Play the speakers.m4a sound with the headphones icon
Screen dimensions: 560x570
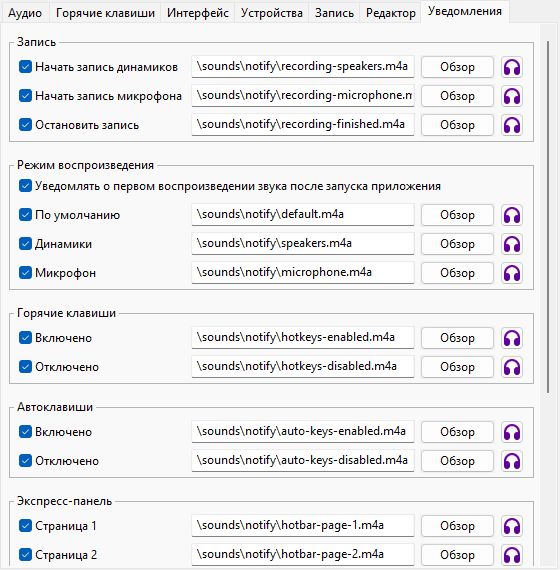point(512,244)
